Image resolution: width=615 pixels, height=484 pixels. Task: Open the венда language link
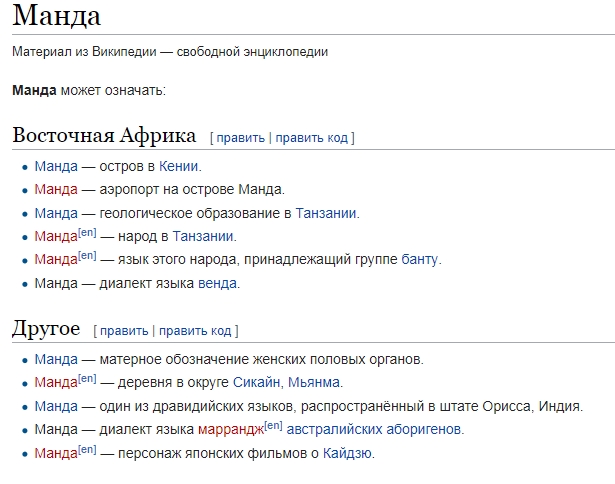click(x=217, y=283)
